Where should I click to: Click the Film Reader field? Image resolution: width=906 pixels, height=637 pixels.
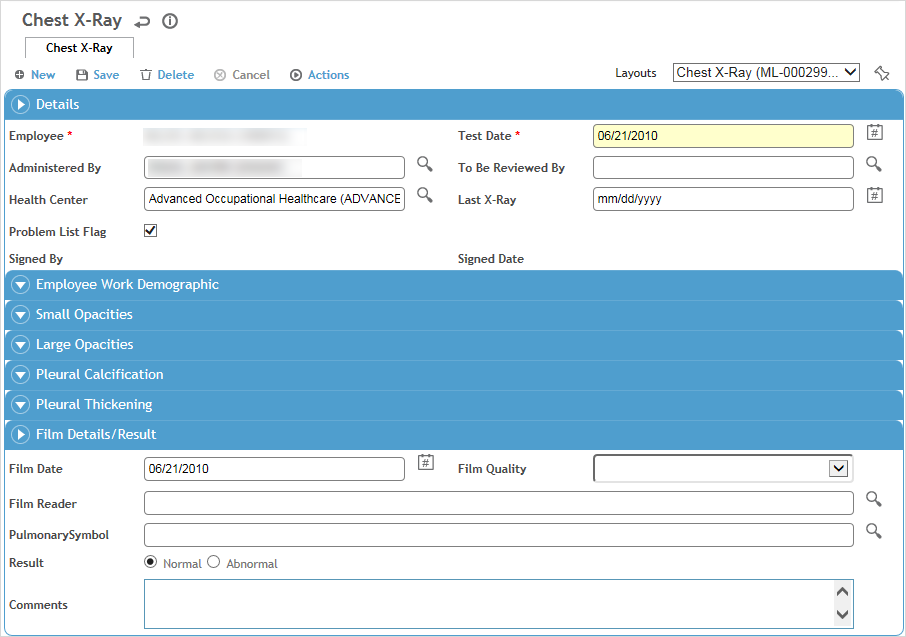coord(499,503)
